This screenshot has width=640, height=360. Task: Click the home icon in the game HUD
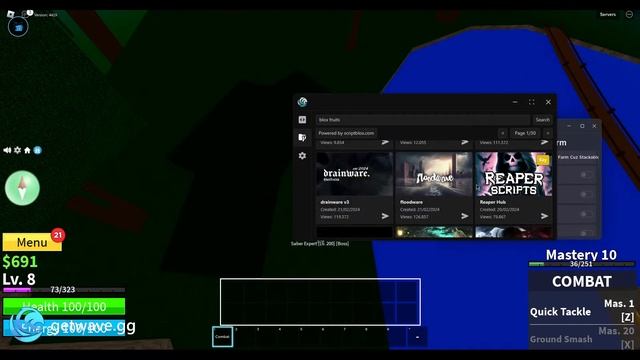27,150
